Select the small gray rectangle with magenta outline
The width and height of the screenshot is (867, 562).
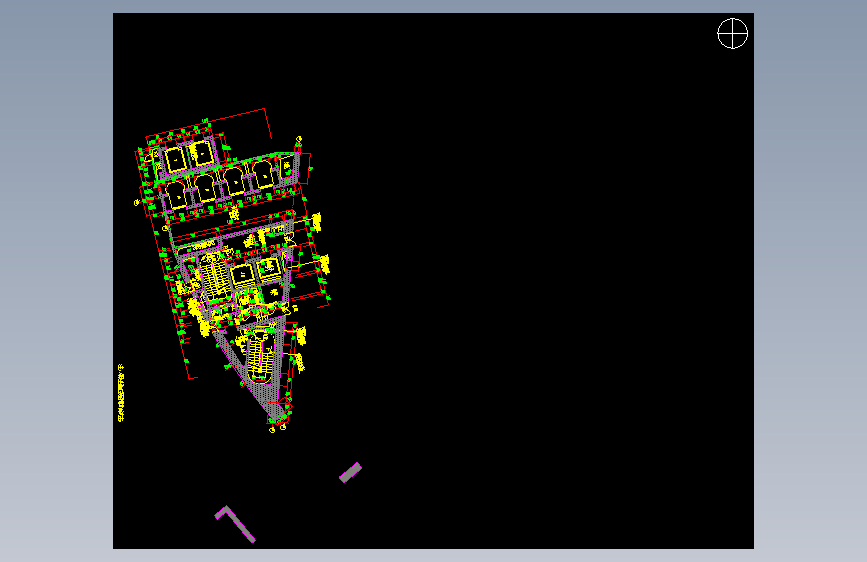(x=351, y=472)
